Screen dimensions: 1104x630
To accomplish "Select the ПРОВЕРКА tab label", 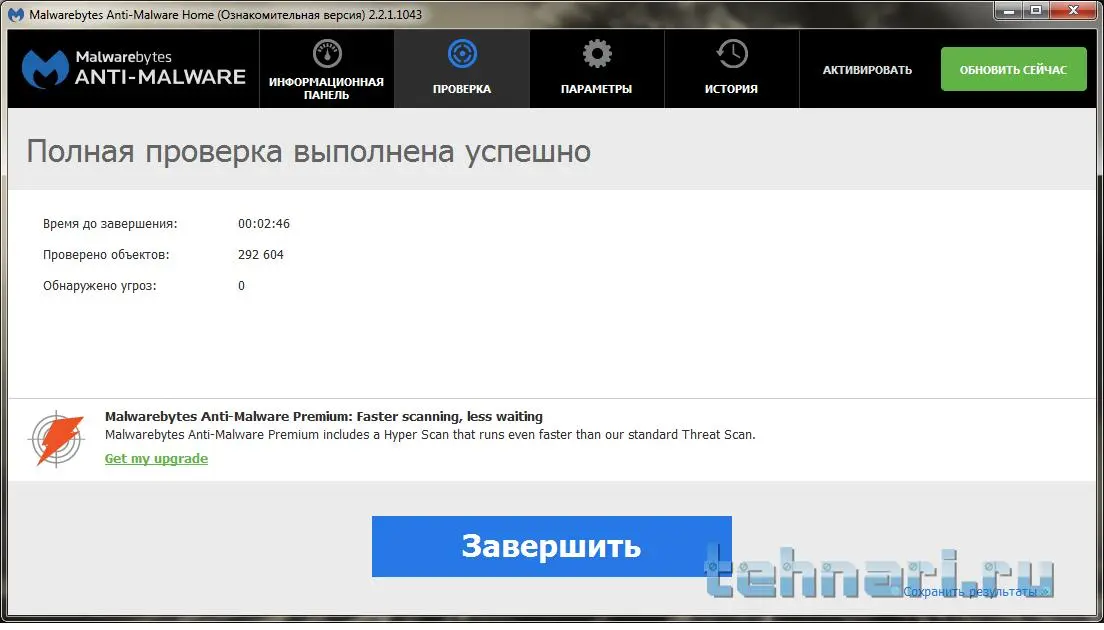I will 462,89.
